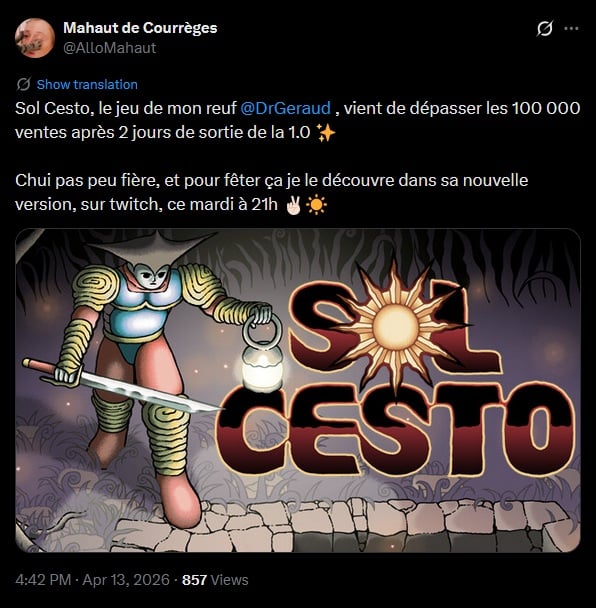Open the @AlloMahaut handle

coord(109,48)
